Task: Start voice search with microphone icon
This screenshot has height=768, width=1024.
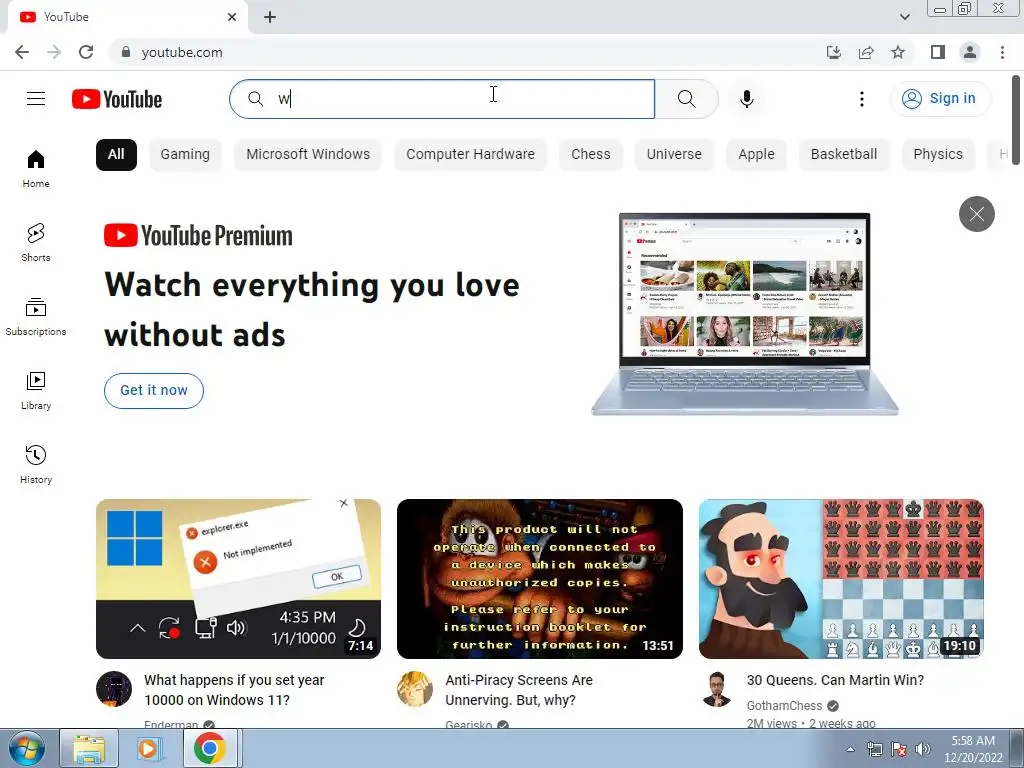Action: point(746,99)
